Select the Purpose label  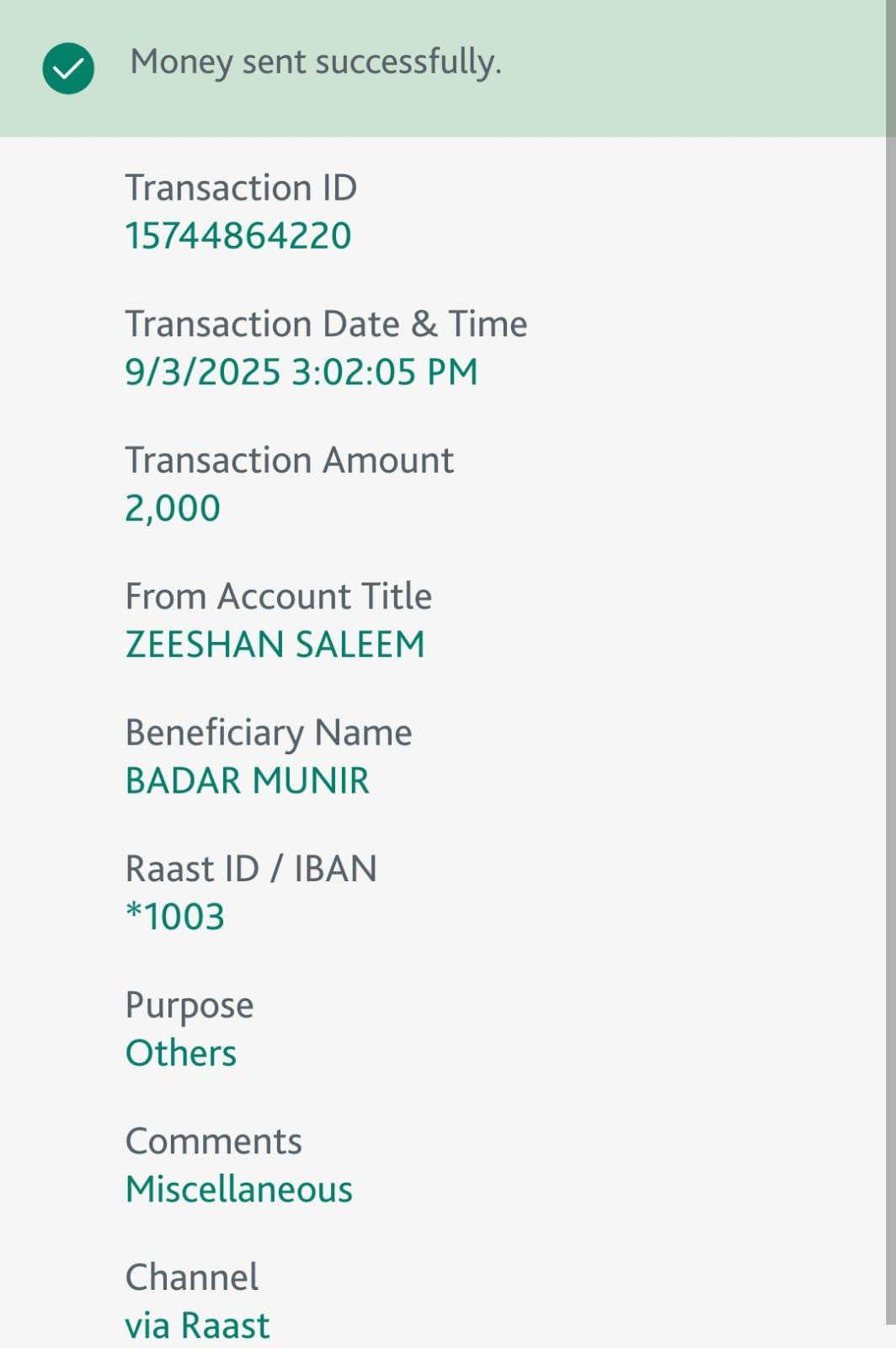(189, 1005)
